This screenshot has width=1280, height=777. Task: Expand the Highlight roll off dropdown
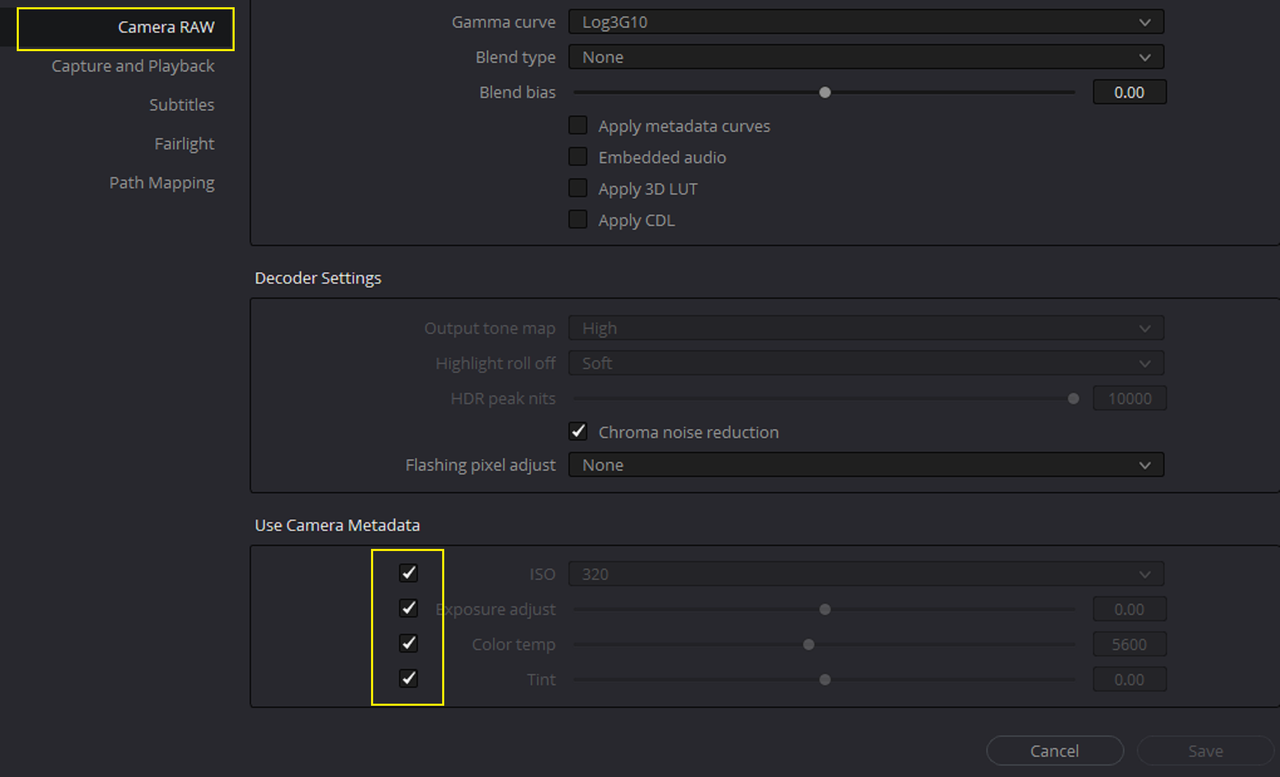coord(866,363)
